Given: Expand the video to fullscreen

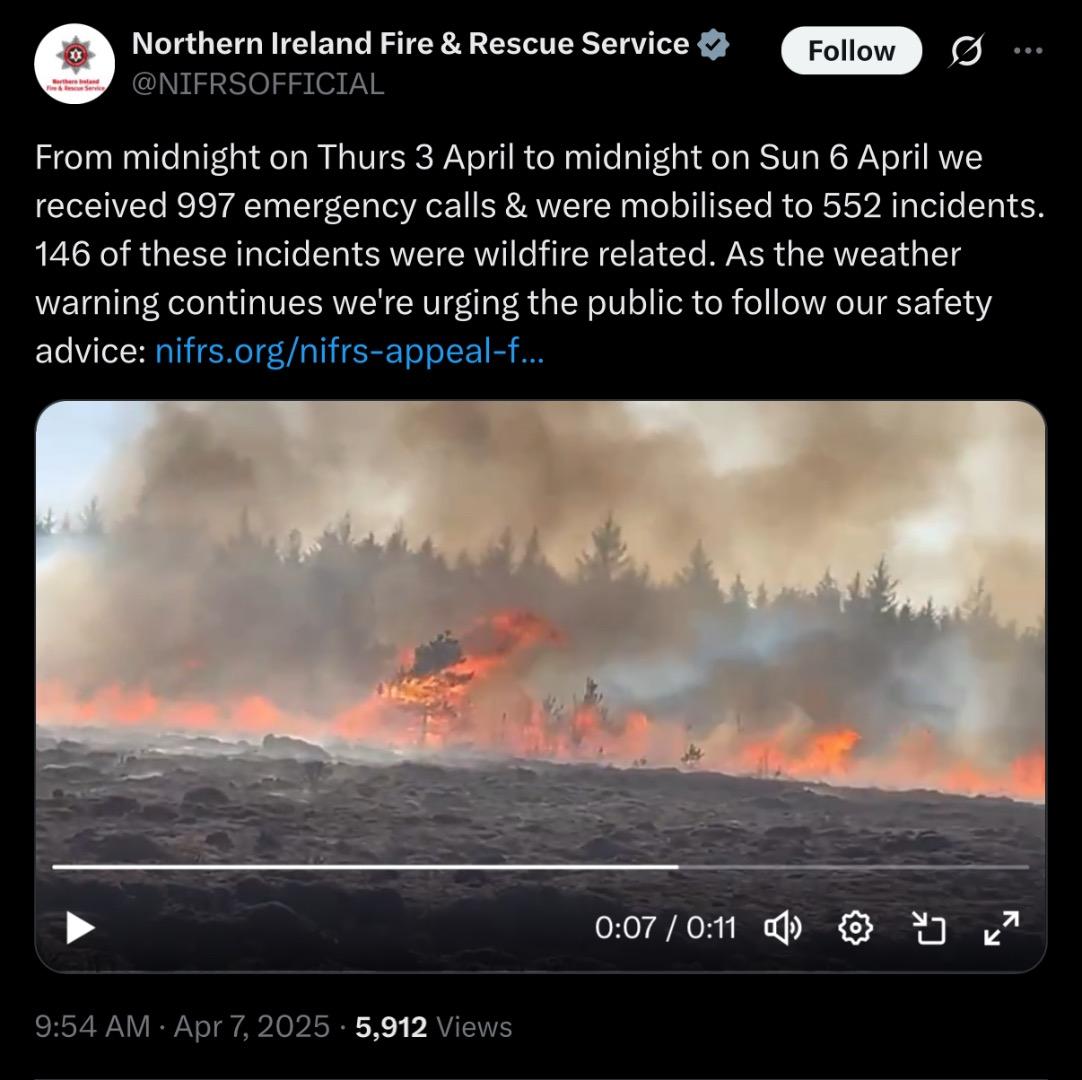Looking at the screenshot, I should coord(1001,927).
